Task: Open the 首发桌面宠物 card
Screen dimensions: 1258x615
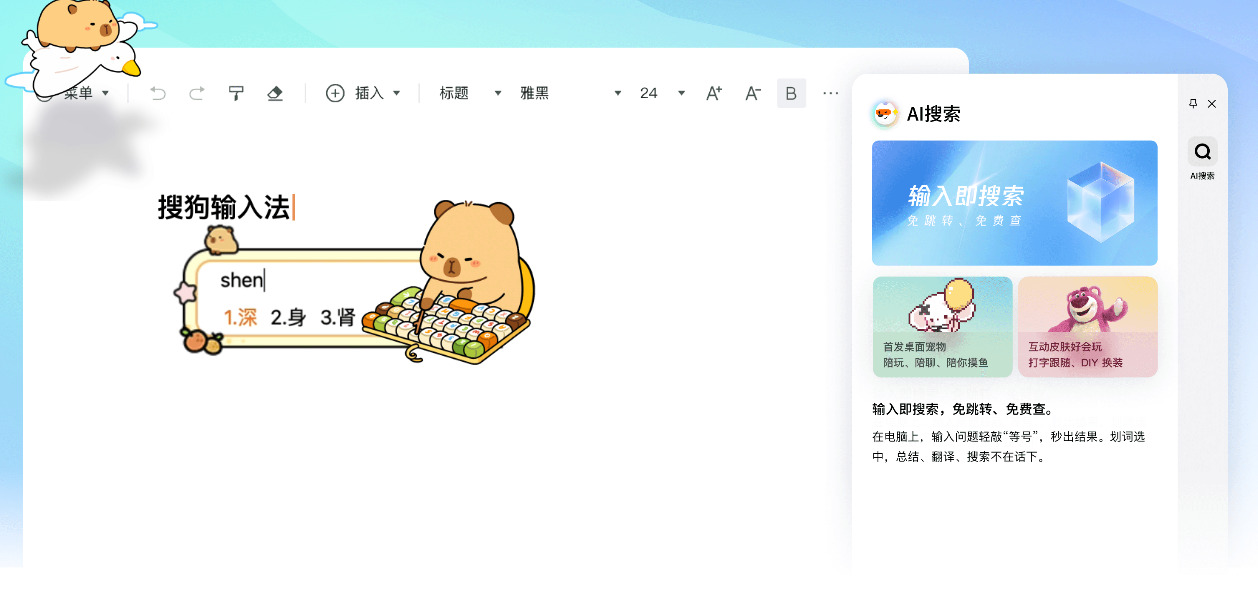Action: 943,327
